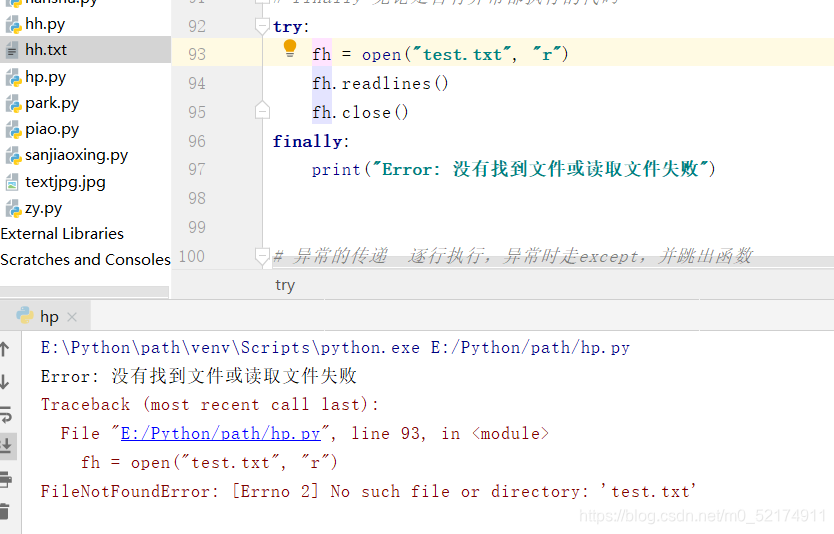Image resolution: width=834 pixels, height=534 pixels.
Task: Toggle soft-wrap icon in run toolbar
Action: click(5, 414)
